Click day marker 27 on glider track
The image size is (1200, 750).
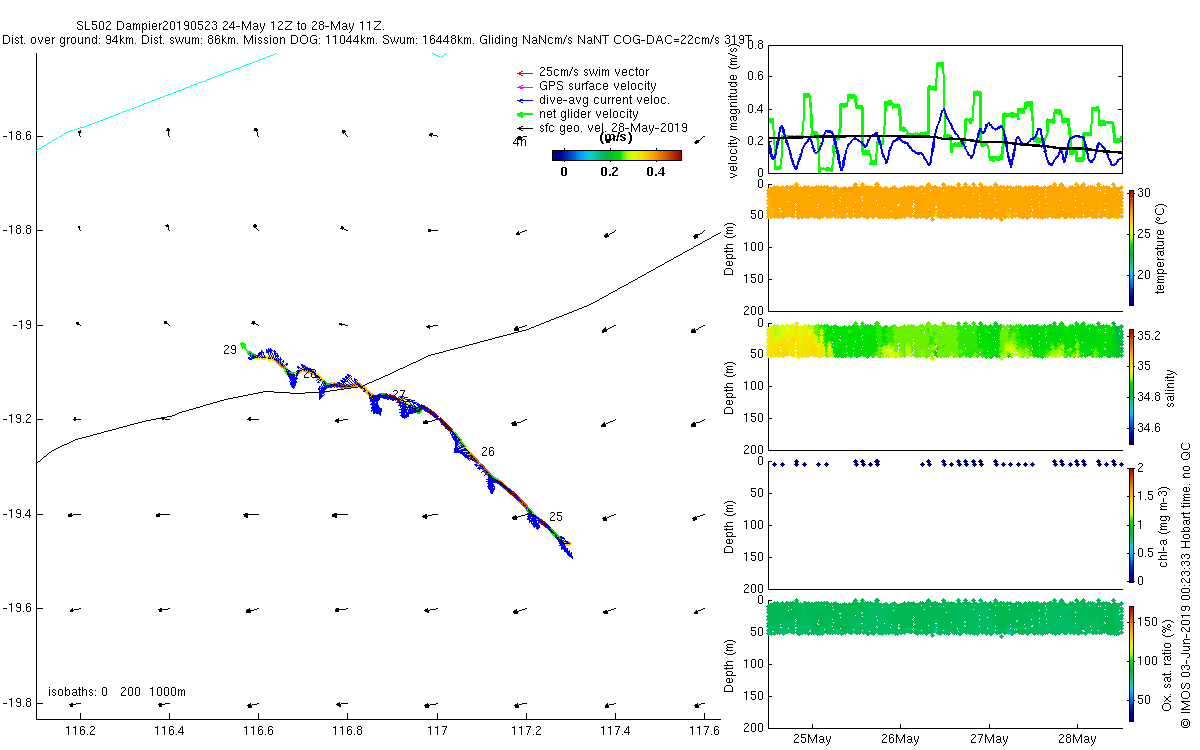pyautogui.click(x=399, y=394)
